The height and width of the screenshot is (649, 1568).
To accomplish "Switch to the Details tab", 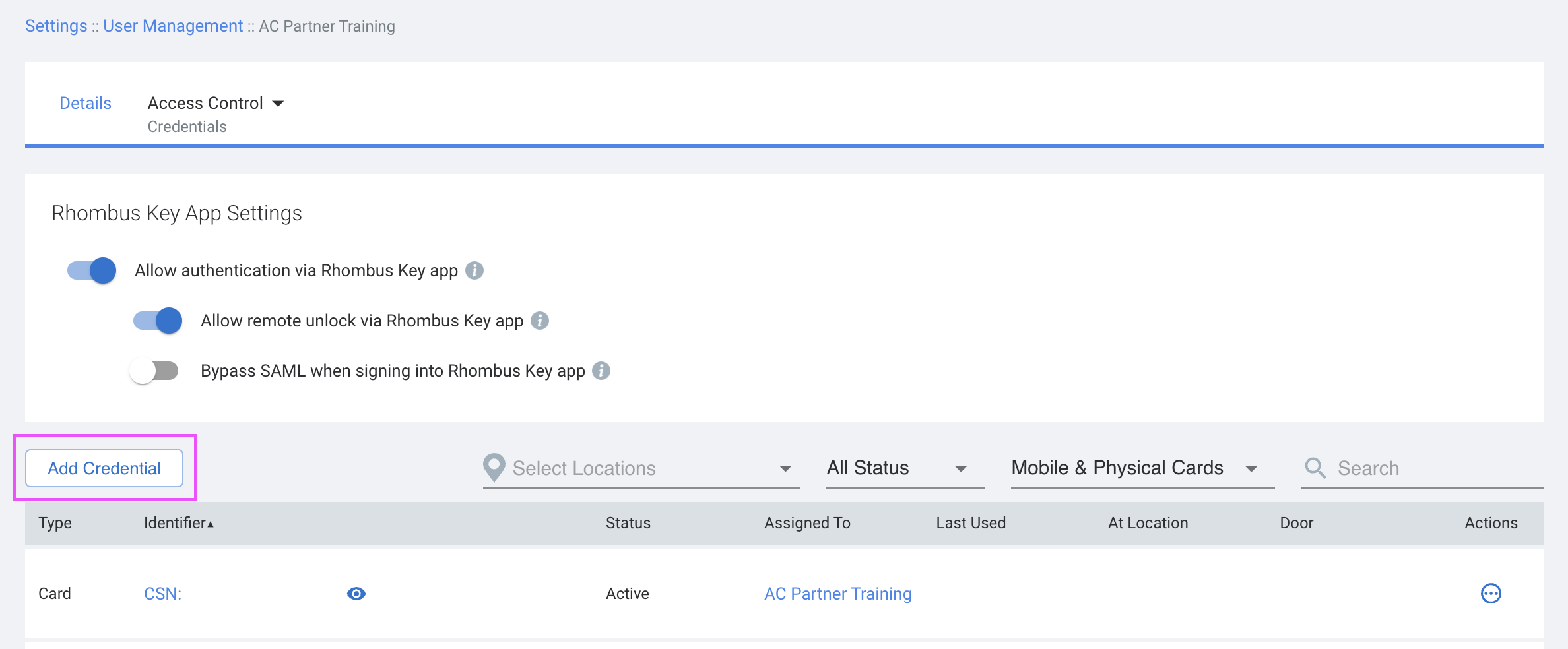I will [x=85, y=103].
